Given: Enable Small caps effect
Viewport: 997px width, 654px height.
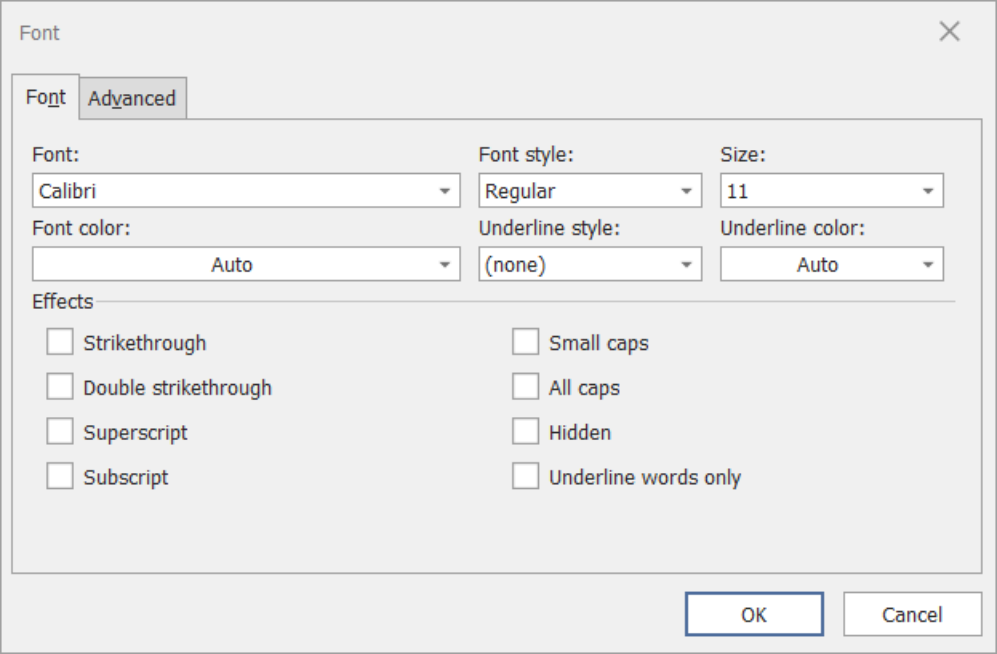Looking at the screenshot, I should pos(526,343).
